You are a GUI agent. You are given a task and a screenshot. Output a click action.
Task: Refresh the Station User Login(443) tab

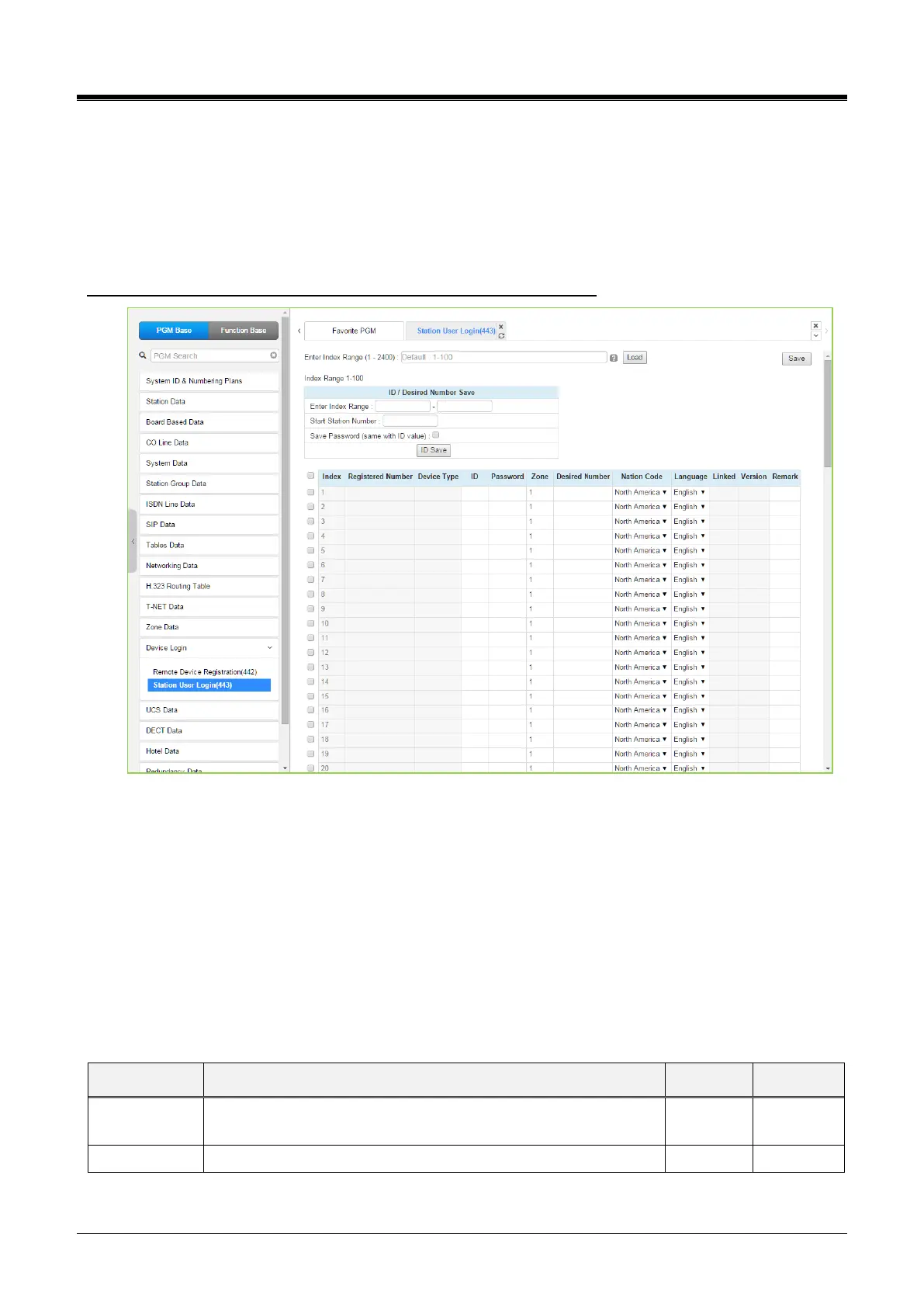click(x=501, y=335)
